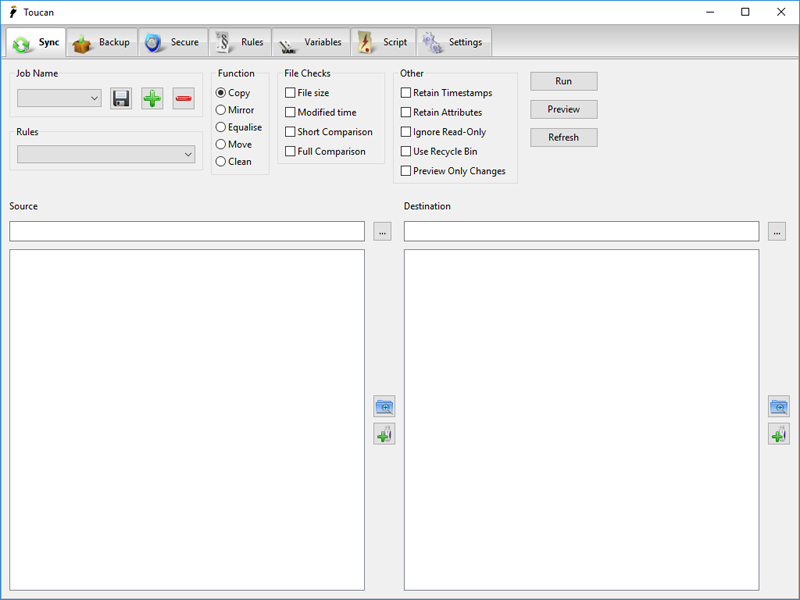Expand the source tree folder icon
This screenshot has width=800, height=600.
(384, 406)
